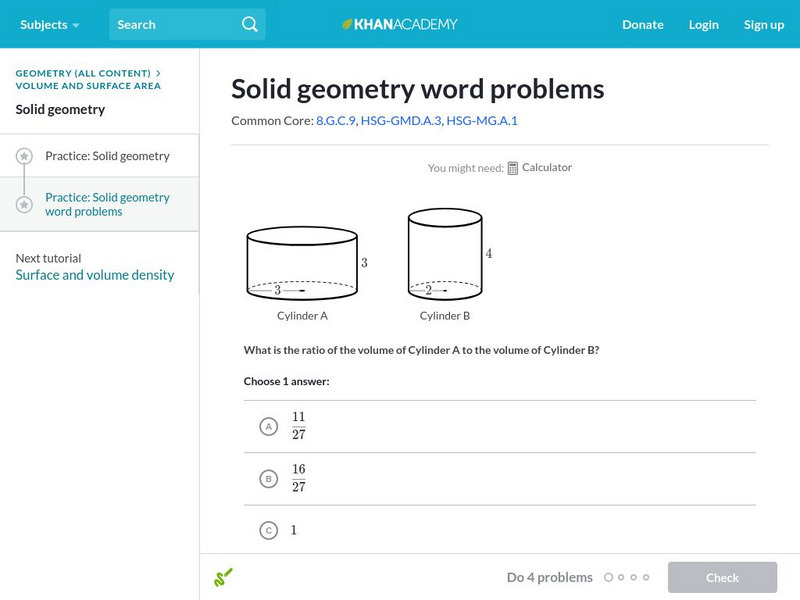
Task: Open Common Core standard 8.G.C.9 link
Action: click(335, 120)
